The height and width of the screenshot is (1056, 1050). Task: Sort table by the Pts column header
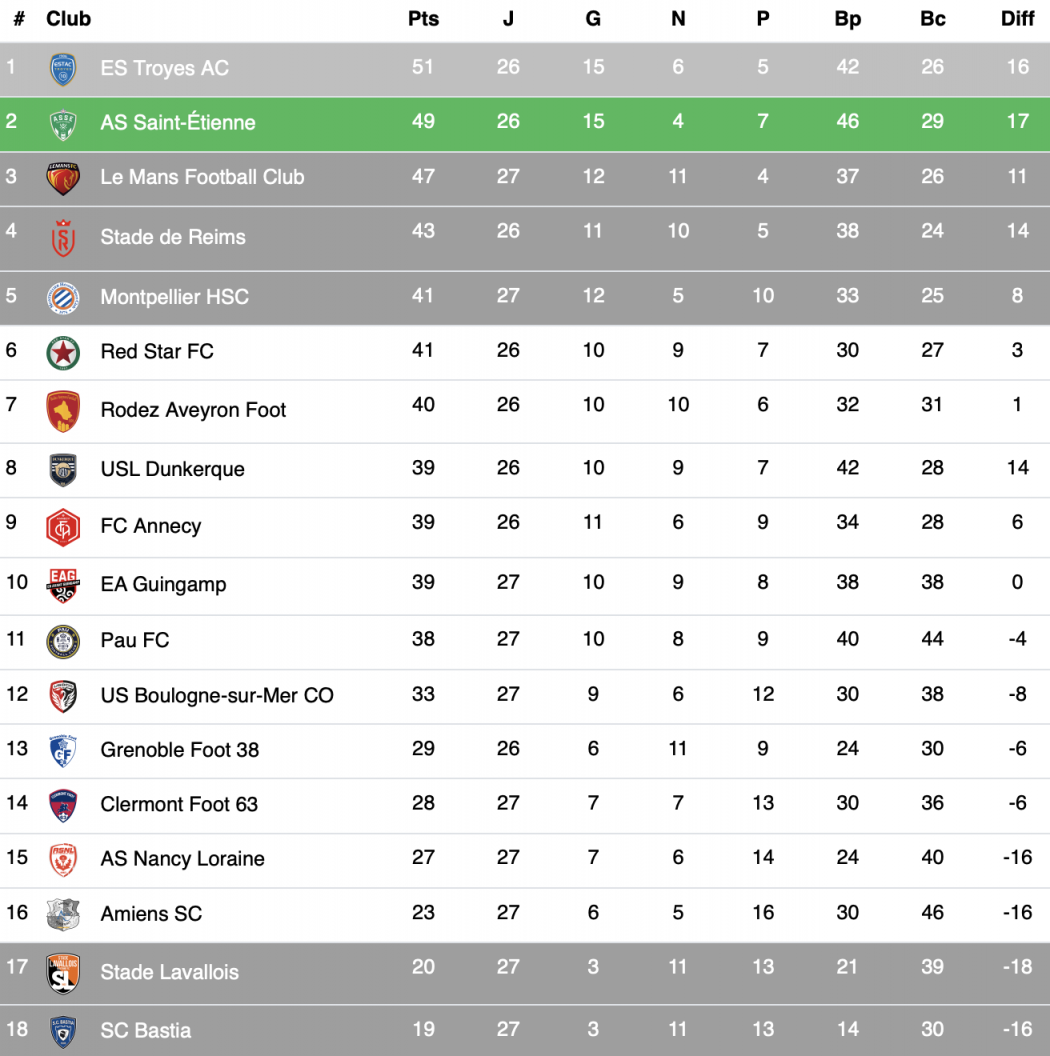pyautogui.click(x=423, y=19)
